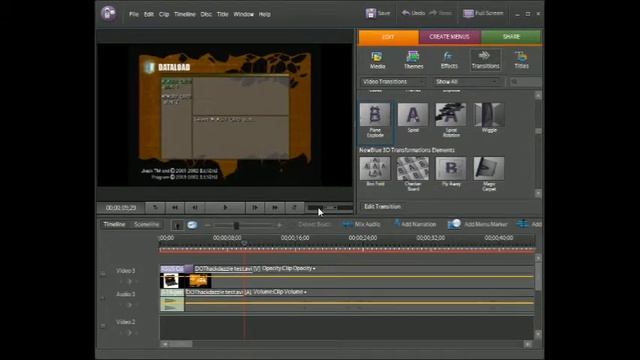Click the Add Narration microphone icon

point(397,224)
